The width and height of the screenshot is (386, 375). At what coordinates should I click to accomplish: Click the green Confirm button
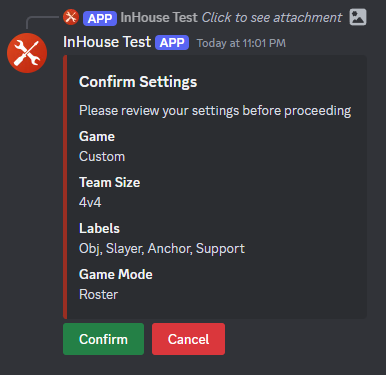pos(103,339)
